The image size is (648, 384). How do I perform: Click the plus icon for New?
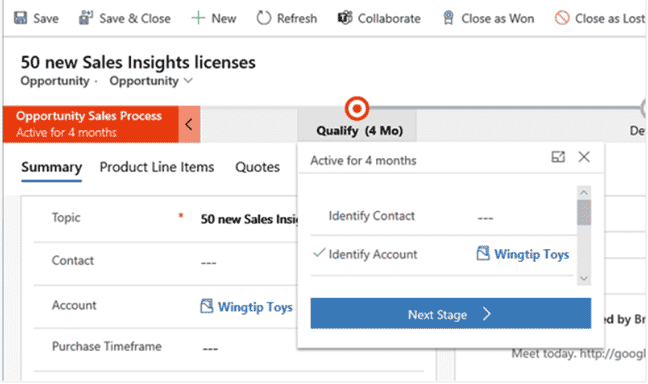(198, 18)
